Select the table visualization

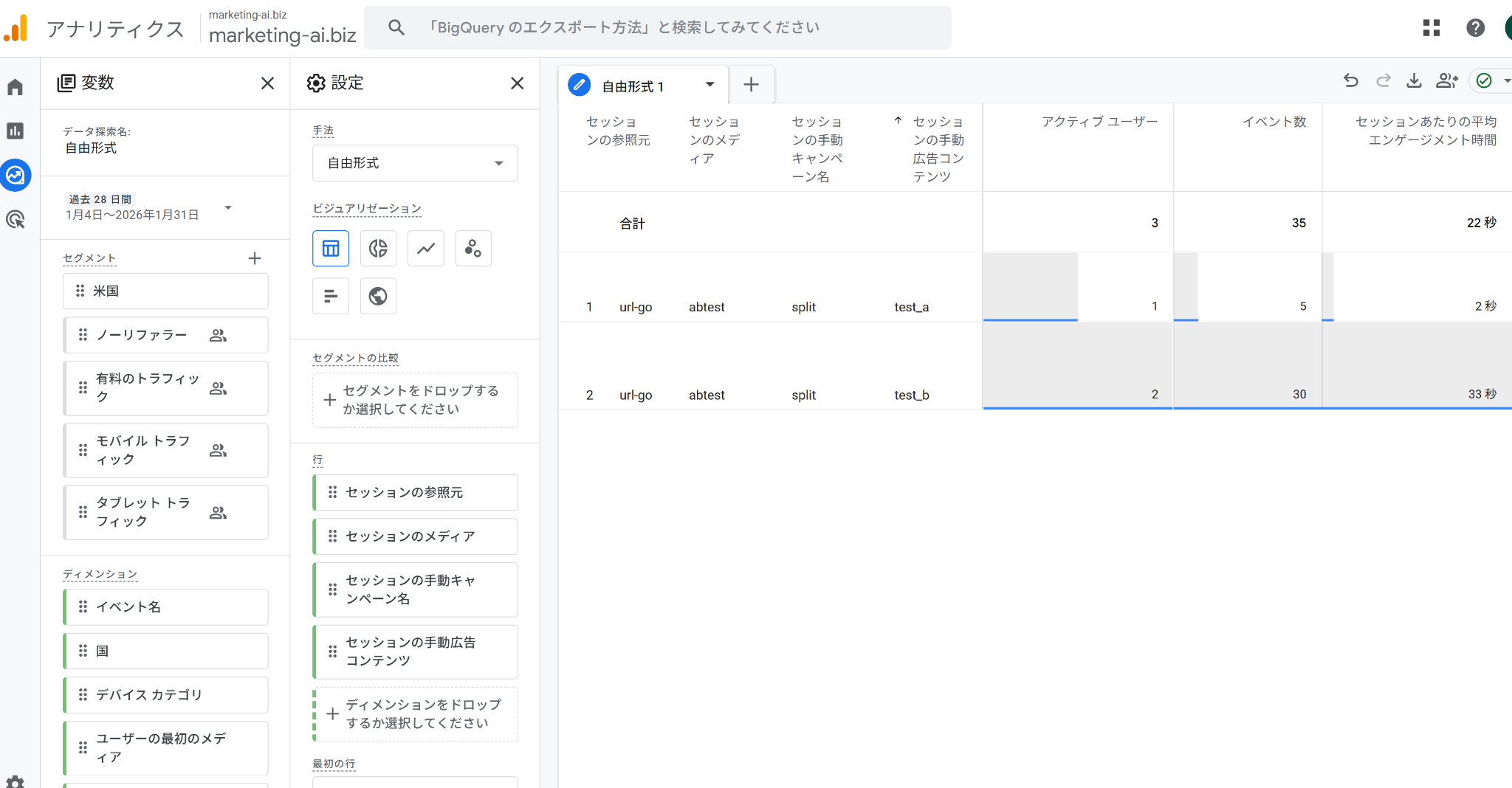[330, 249]
